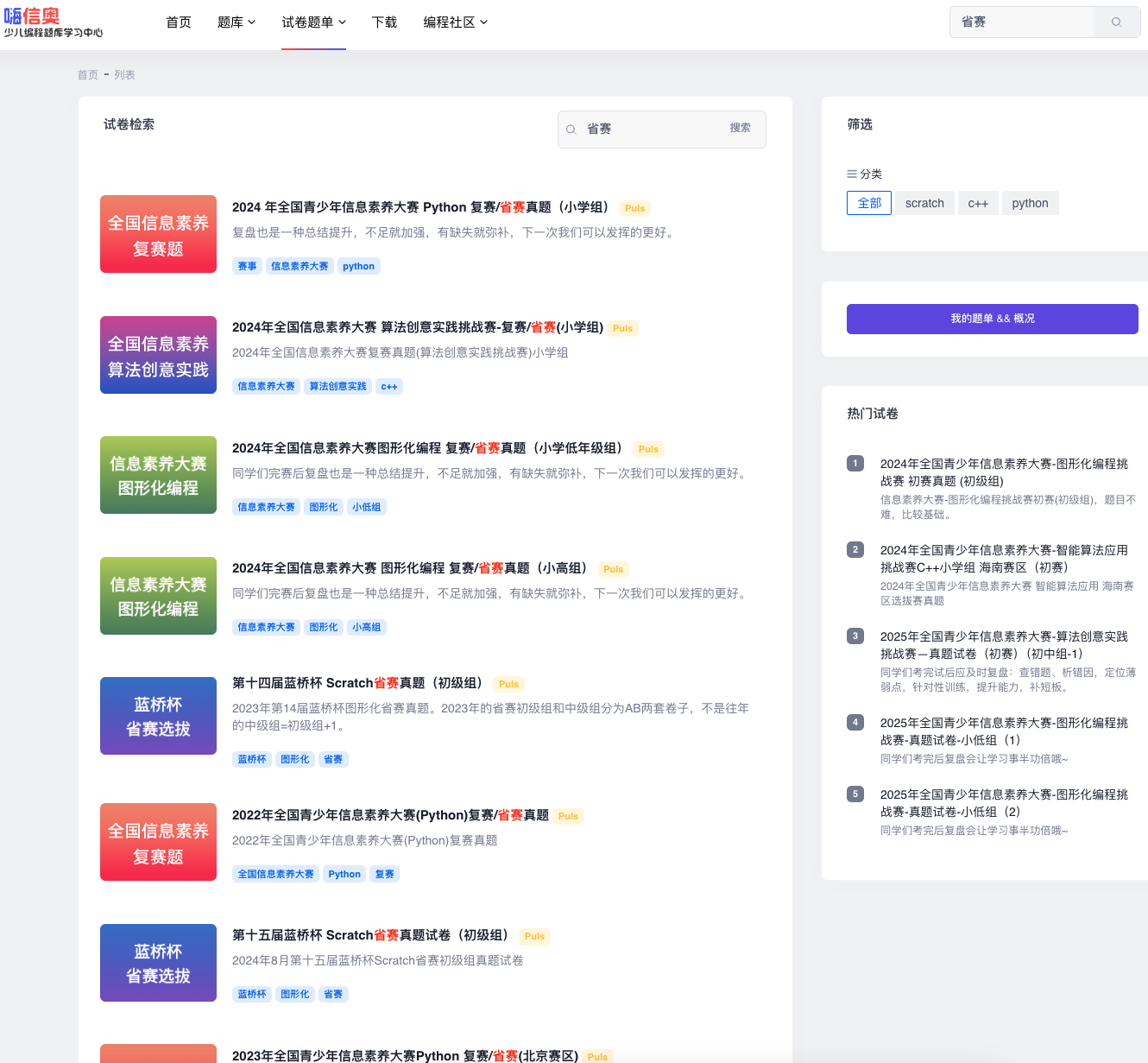Click 蓝桥杯 tag under 第十五届 paper
This screenshot has height=1063, width=1148.
pyautogui.click(x=252, y=994)
